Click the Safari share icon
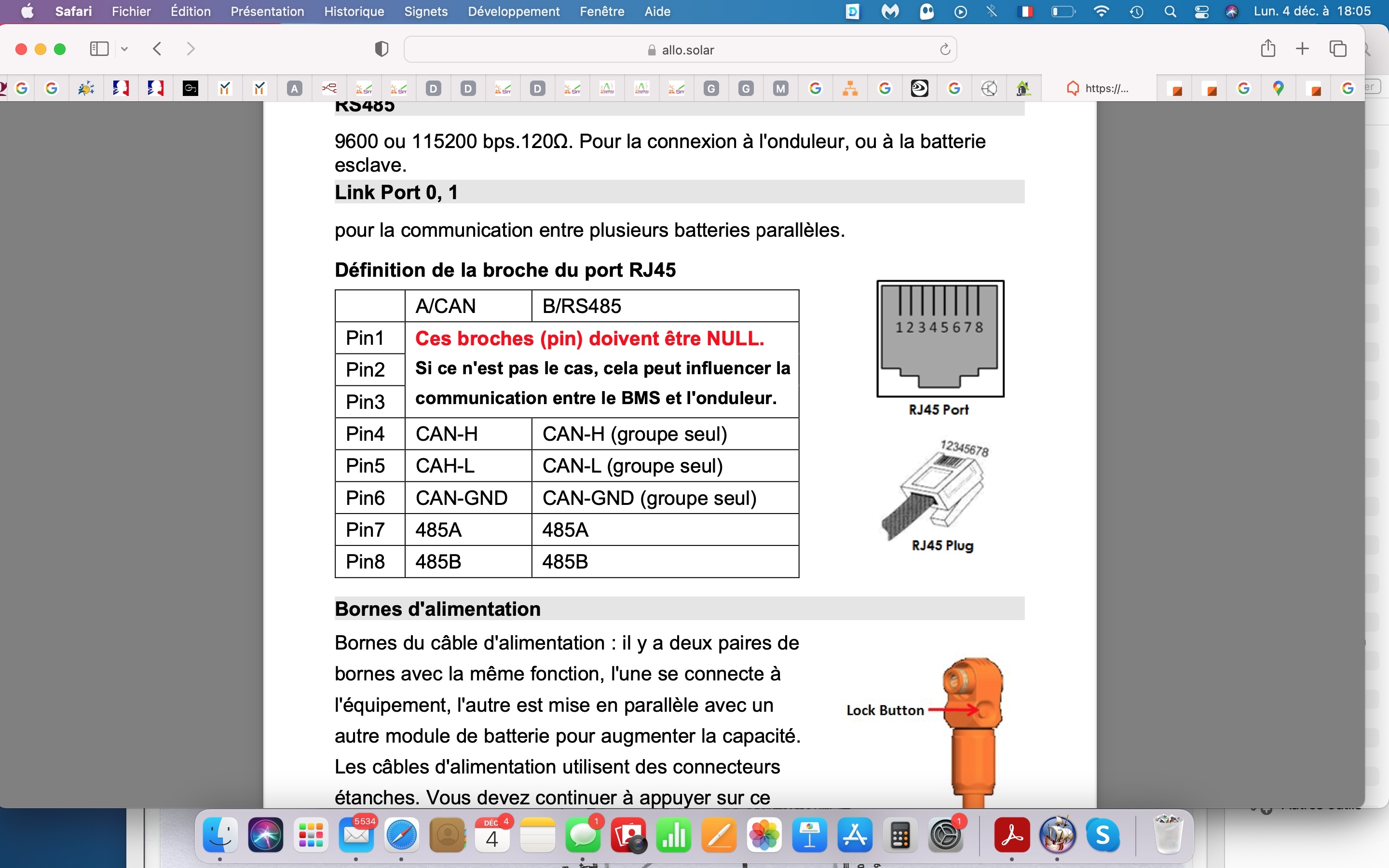 point(1268,49)
